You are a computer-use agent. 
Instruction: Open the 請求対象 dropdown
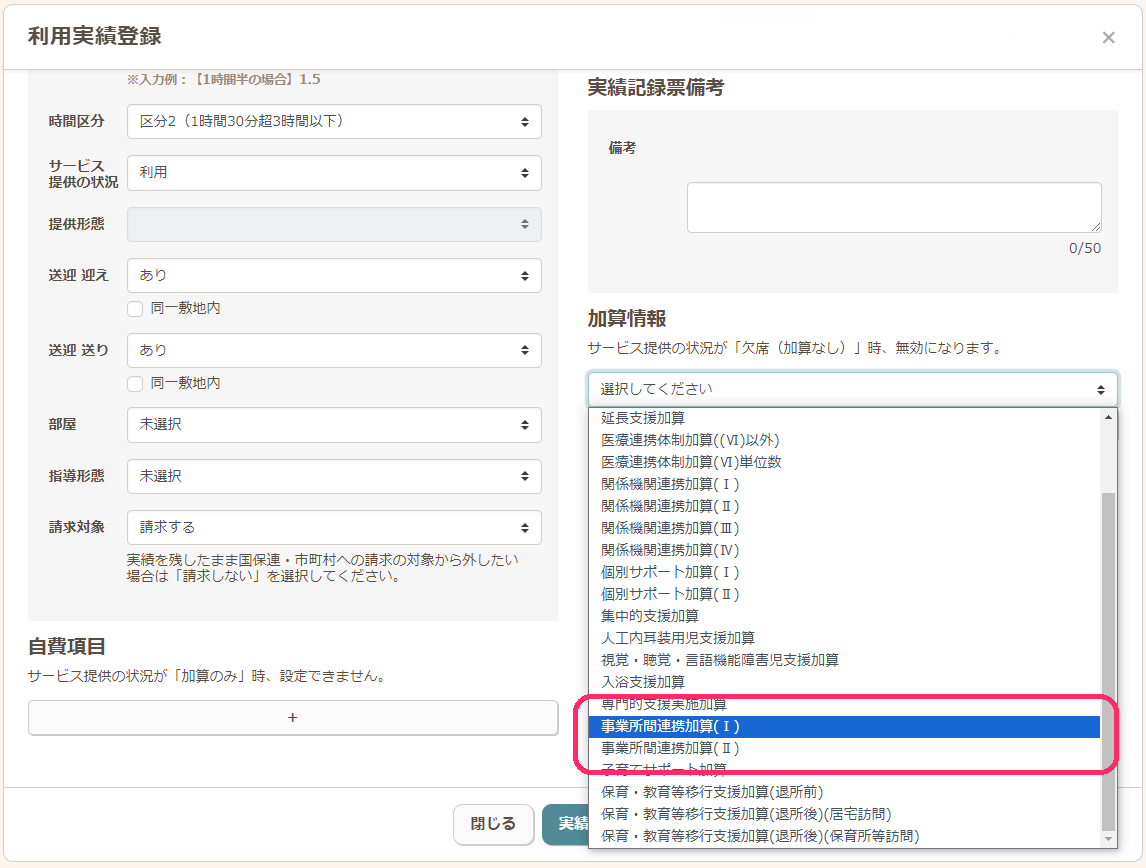click(x=334, y=528)
